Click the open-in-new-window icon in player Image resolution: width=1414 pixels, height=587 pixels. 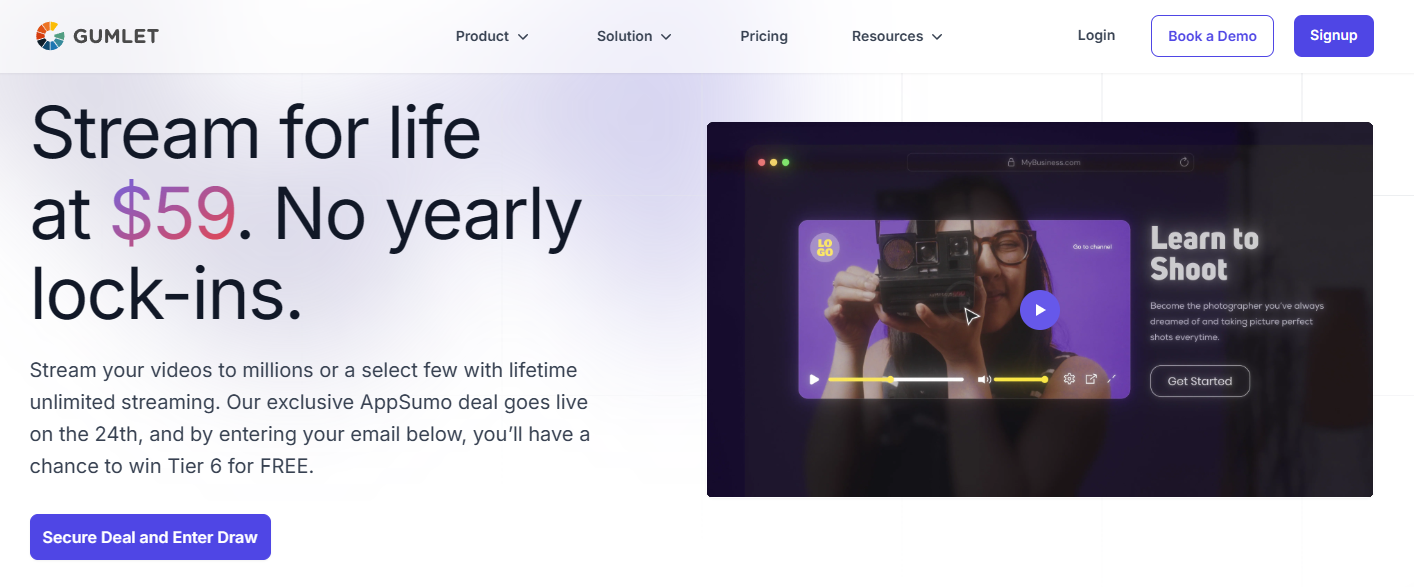point(1091,379)
